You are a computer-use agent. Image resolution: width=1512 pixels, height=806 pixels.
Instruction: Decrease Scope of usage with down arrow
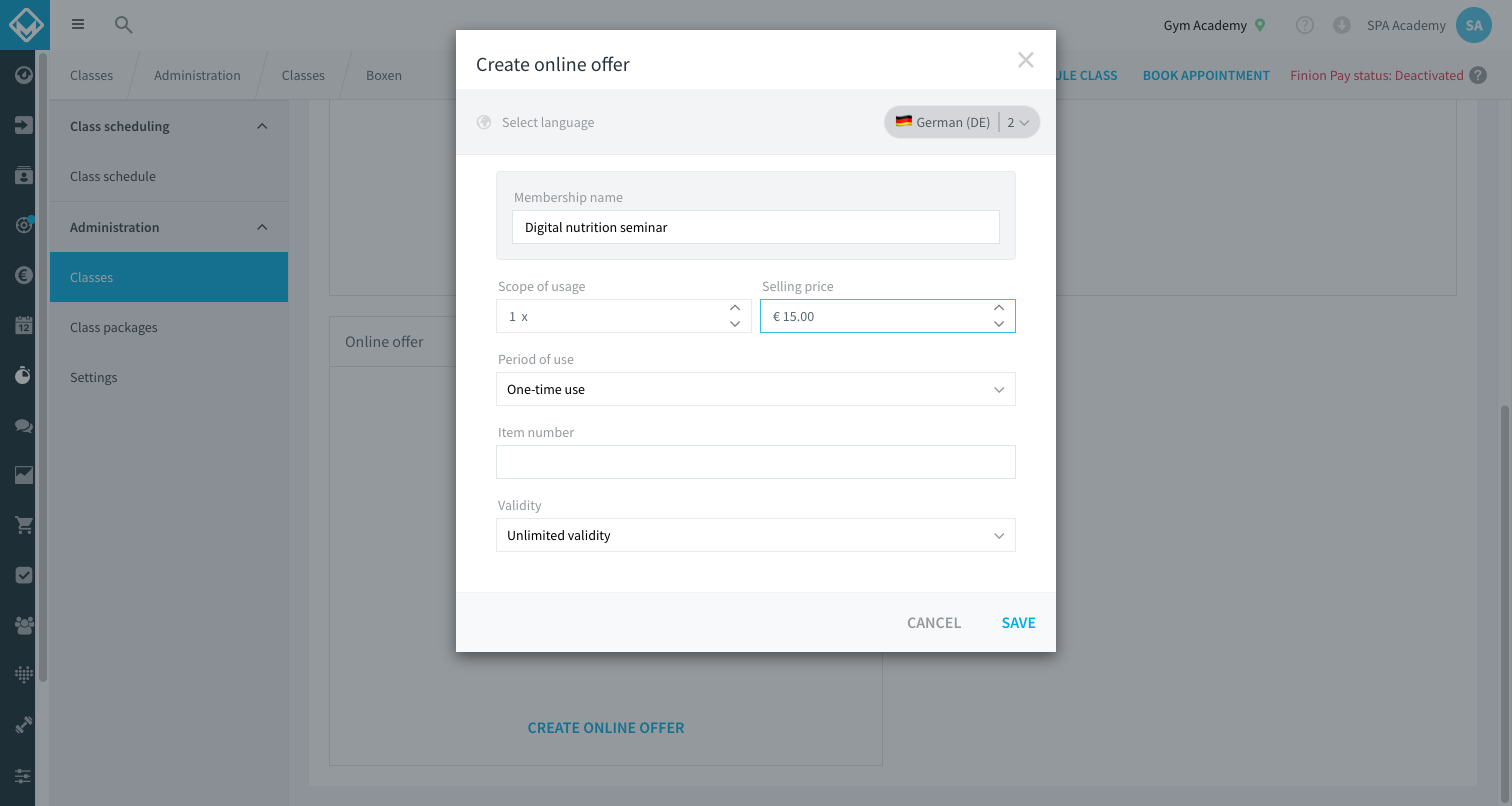point(735,324)
